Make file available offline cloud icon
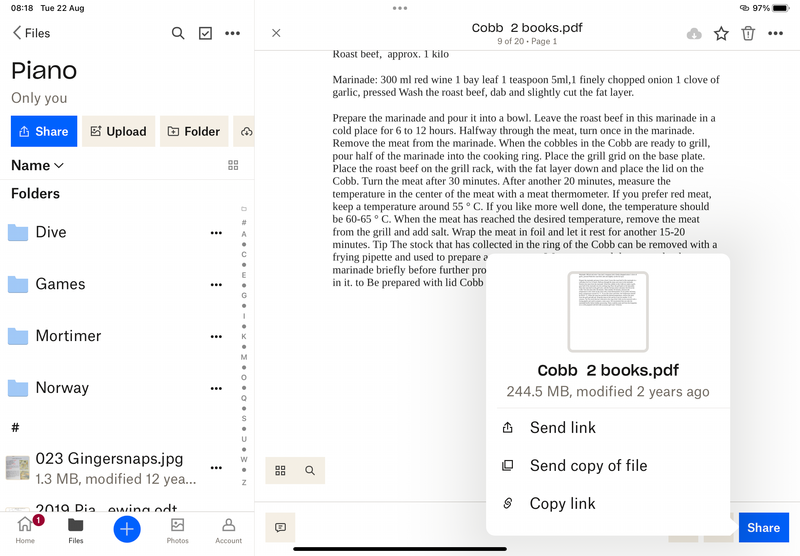The height and width of the screenshot is (556, 800). pos(694,34)
